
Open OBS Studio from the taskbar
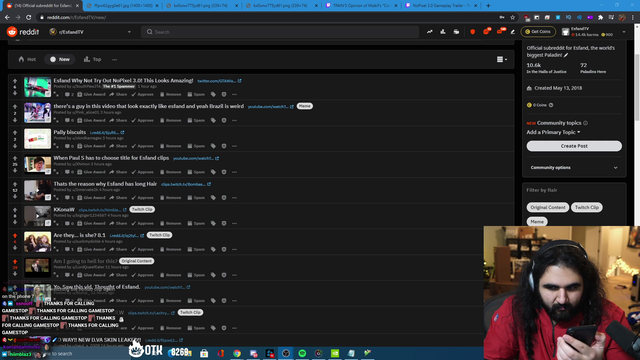coord(286,353)
